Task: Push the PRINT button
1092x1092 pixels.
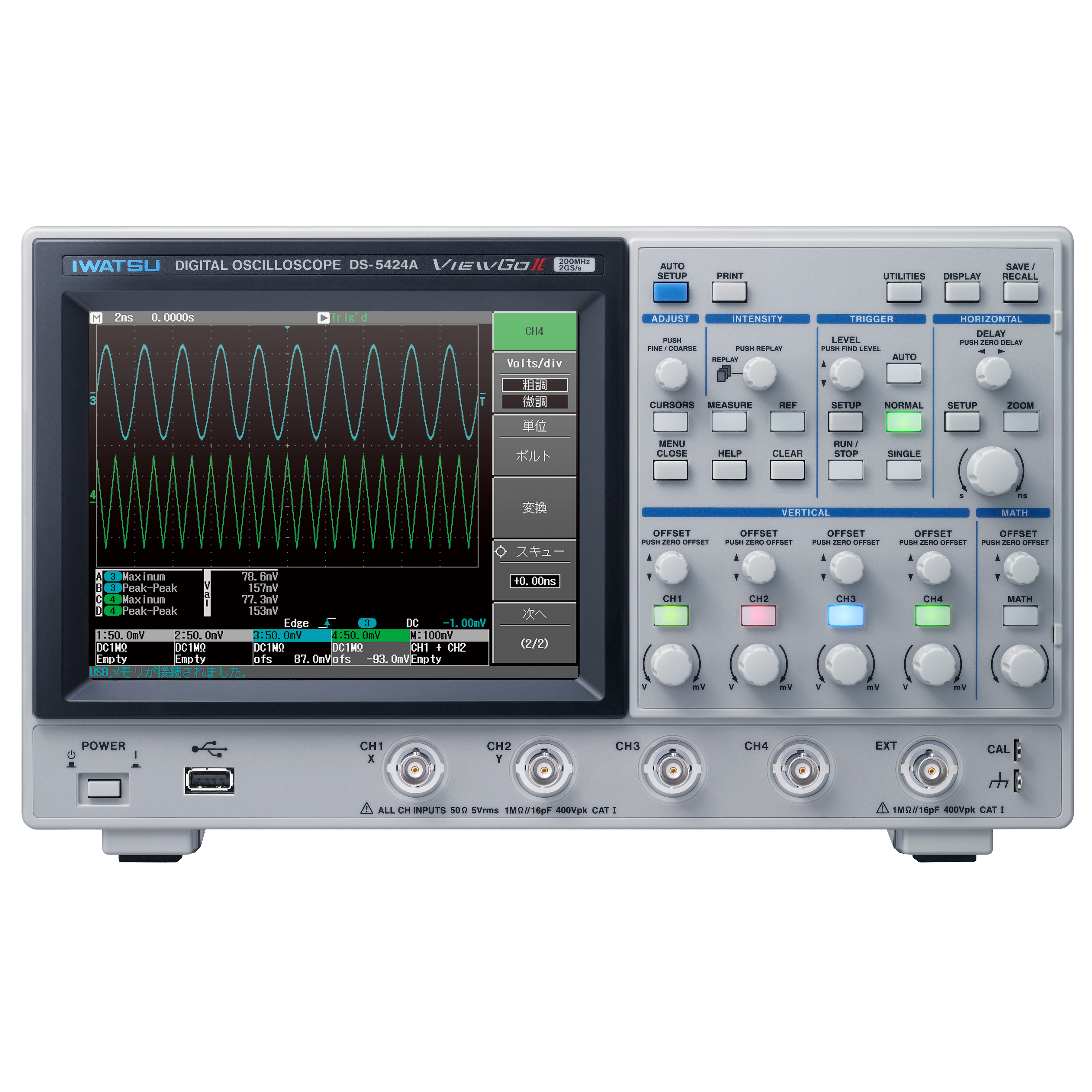Action: 729,292
